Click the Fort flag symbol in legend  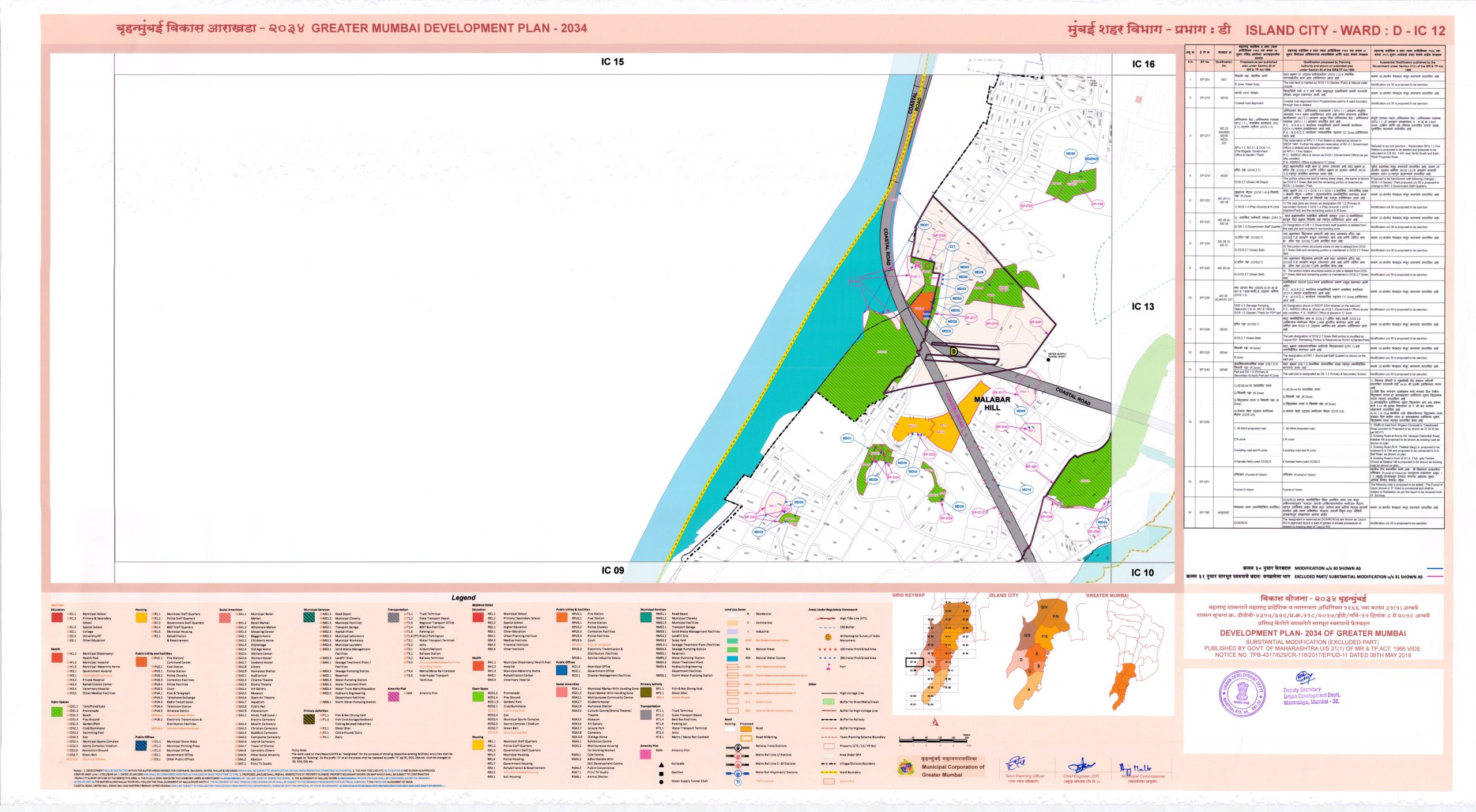829,666
